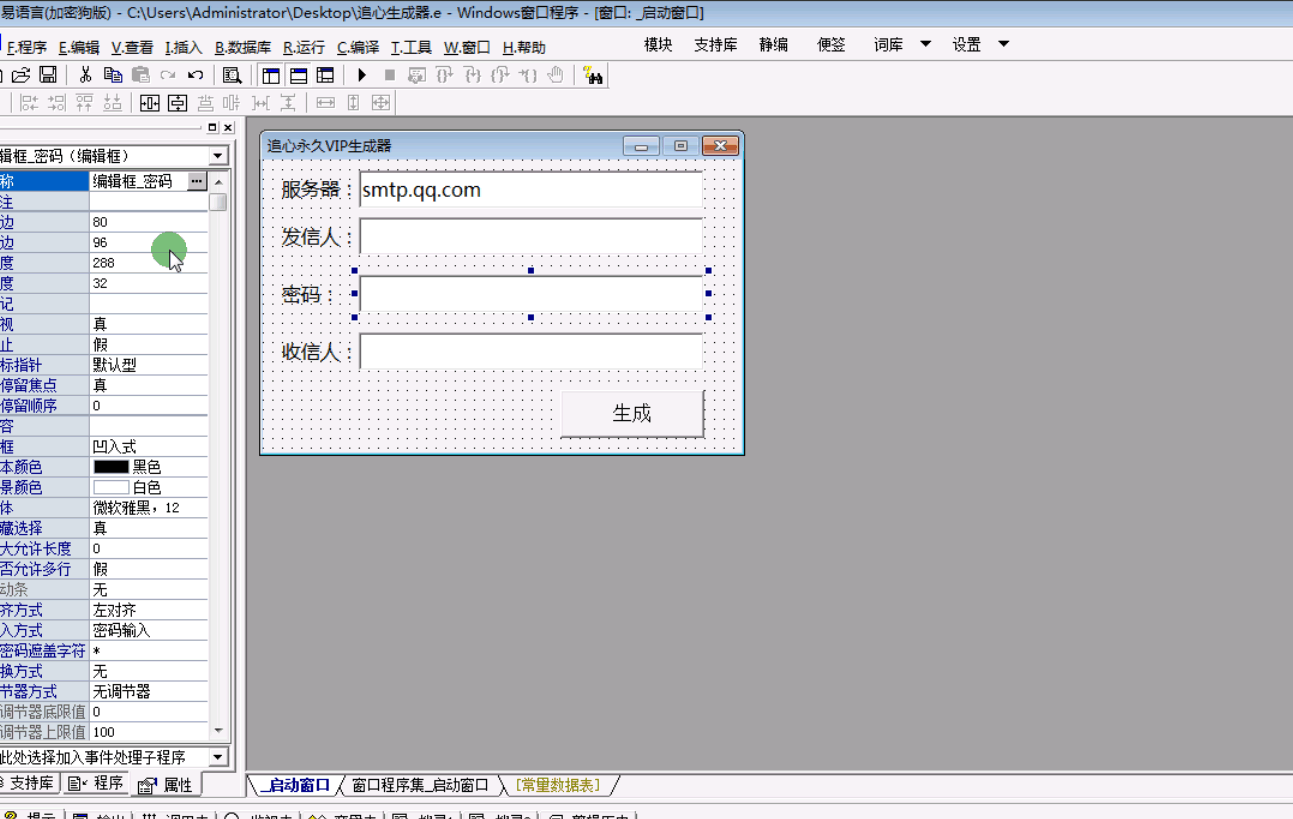Click the 模块 toolbar button
This screenshot has width=1293, height=819.
pyautogui.click(x=658, y=44)
